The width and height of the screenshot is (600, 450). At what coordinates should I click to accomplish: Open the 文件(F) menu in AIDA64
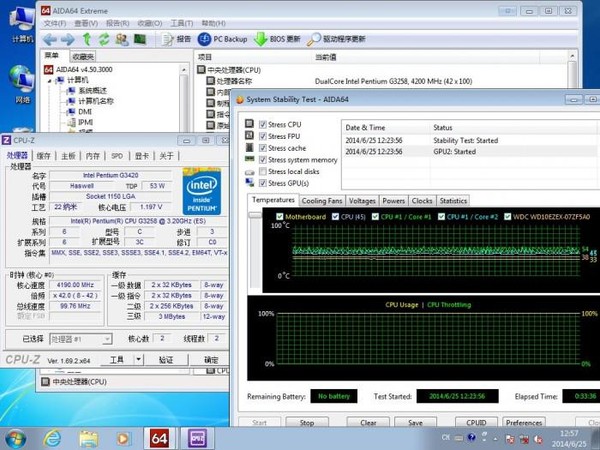tap(55, 23)
